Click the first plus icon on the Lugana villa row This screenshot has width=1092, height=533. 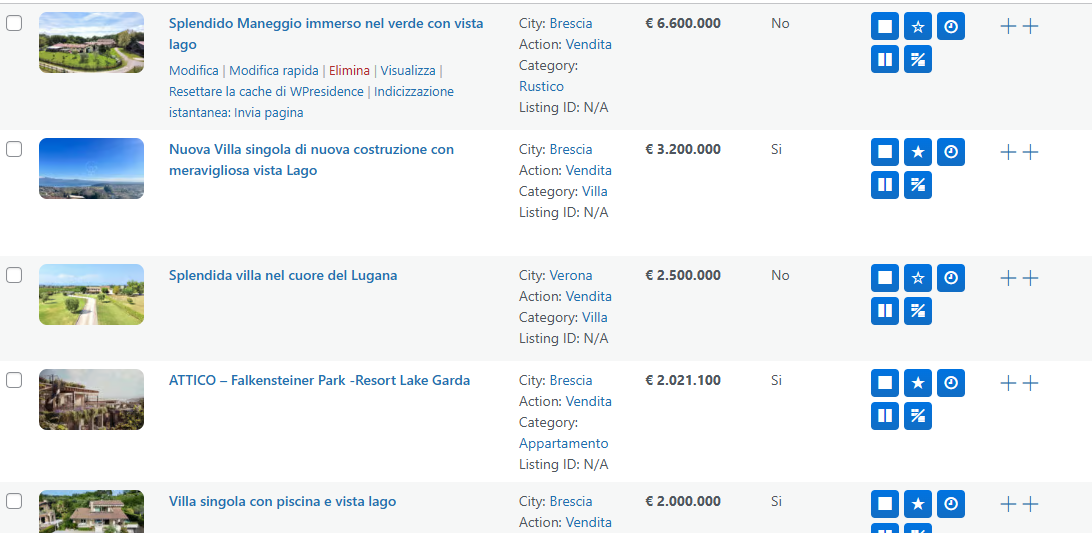coord(1008,279)
